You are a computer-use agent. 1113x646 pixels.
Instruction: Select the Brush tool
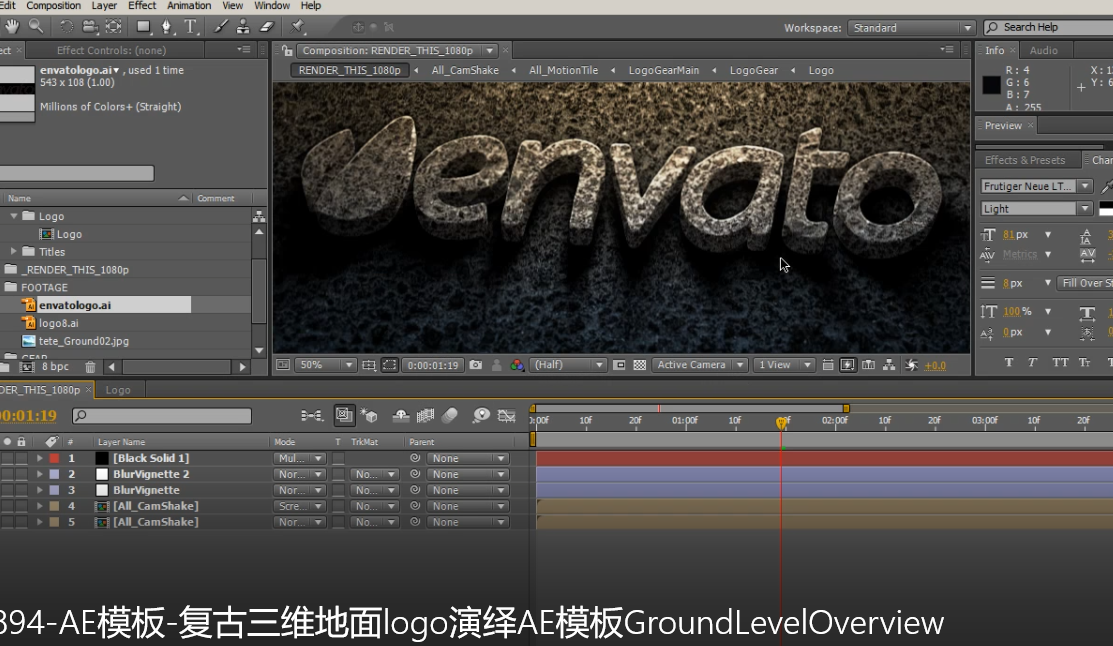tap(221, 27)
